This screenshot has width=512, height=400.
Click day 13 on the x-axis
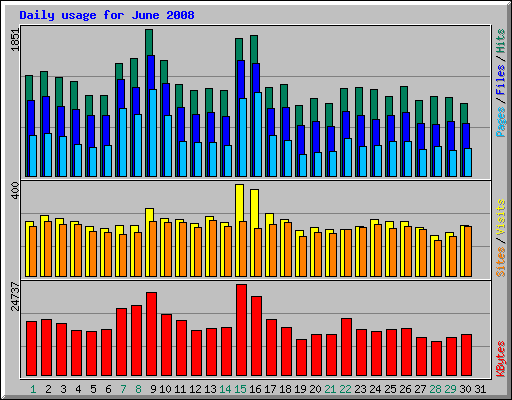pos(210,389)
